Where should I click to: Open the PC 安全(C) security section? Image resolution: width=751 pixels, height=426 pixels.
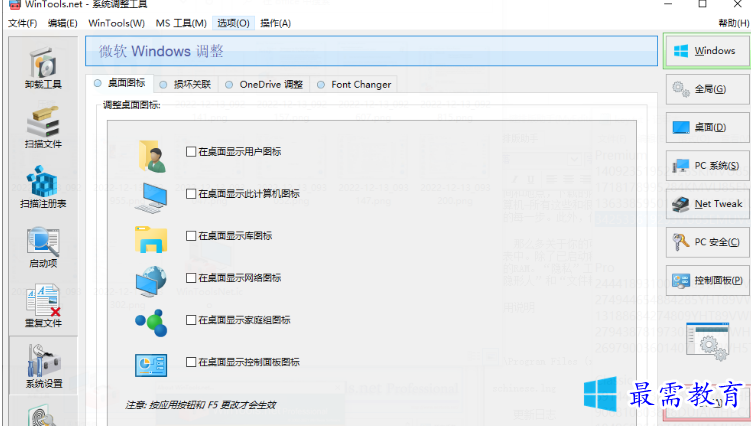point(707,242)
